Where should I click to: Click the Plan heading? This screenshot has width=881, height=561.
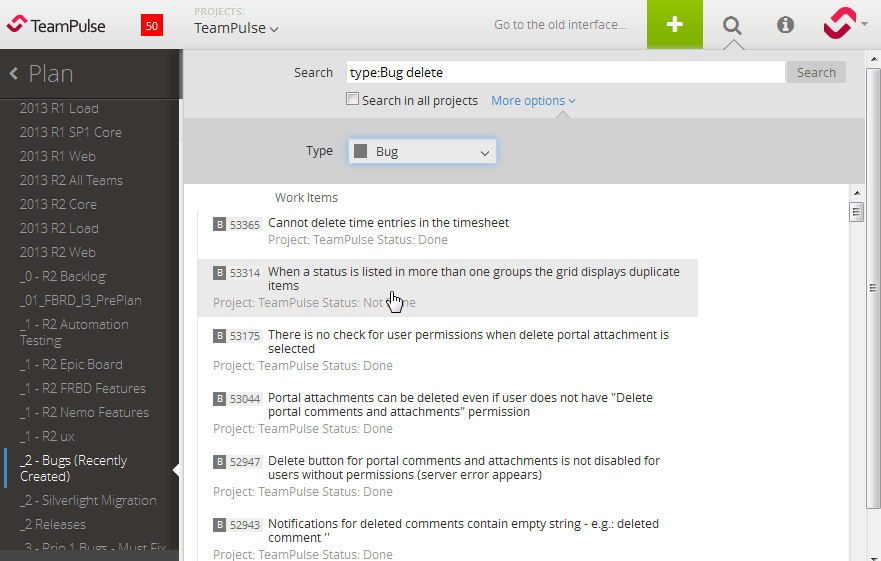point(51,74)
